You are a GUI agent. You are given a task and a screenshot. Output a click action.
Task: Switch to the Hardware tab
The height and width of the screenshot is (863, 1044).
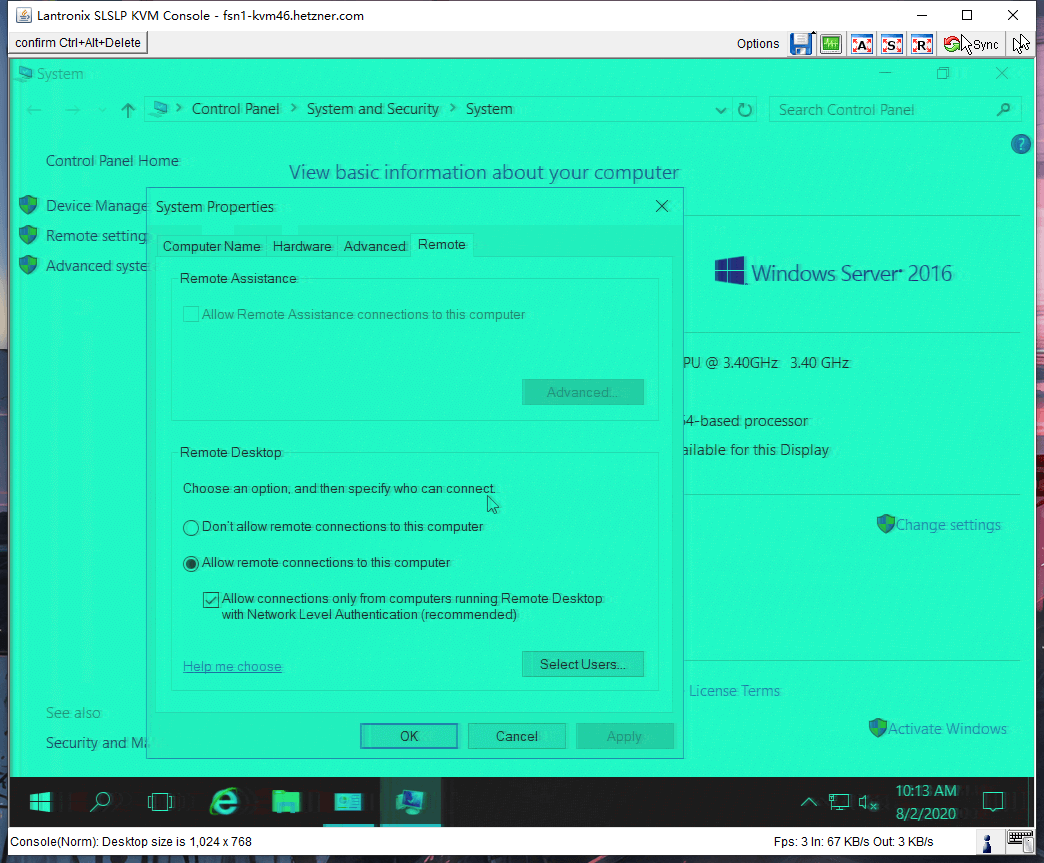tap(302, 246)
